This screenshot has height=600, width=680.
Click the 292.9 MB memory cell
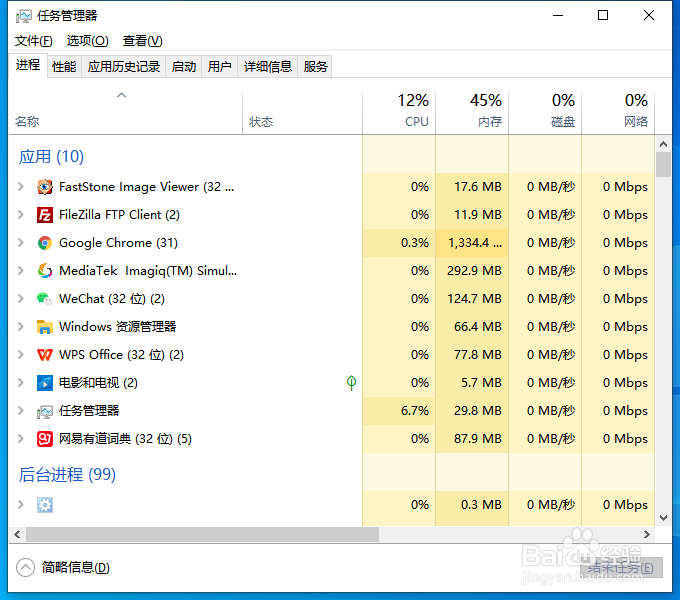pyautogui.click(x=472, y=271)
